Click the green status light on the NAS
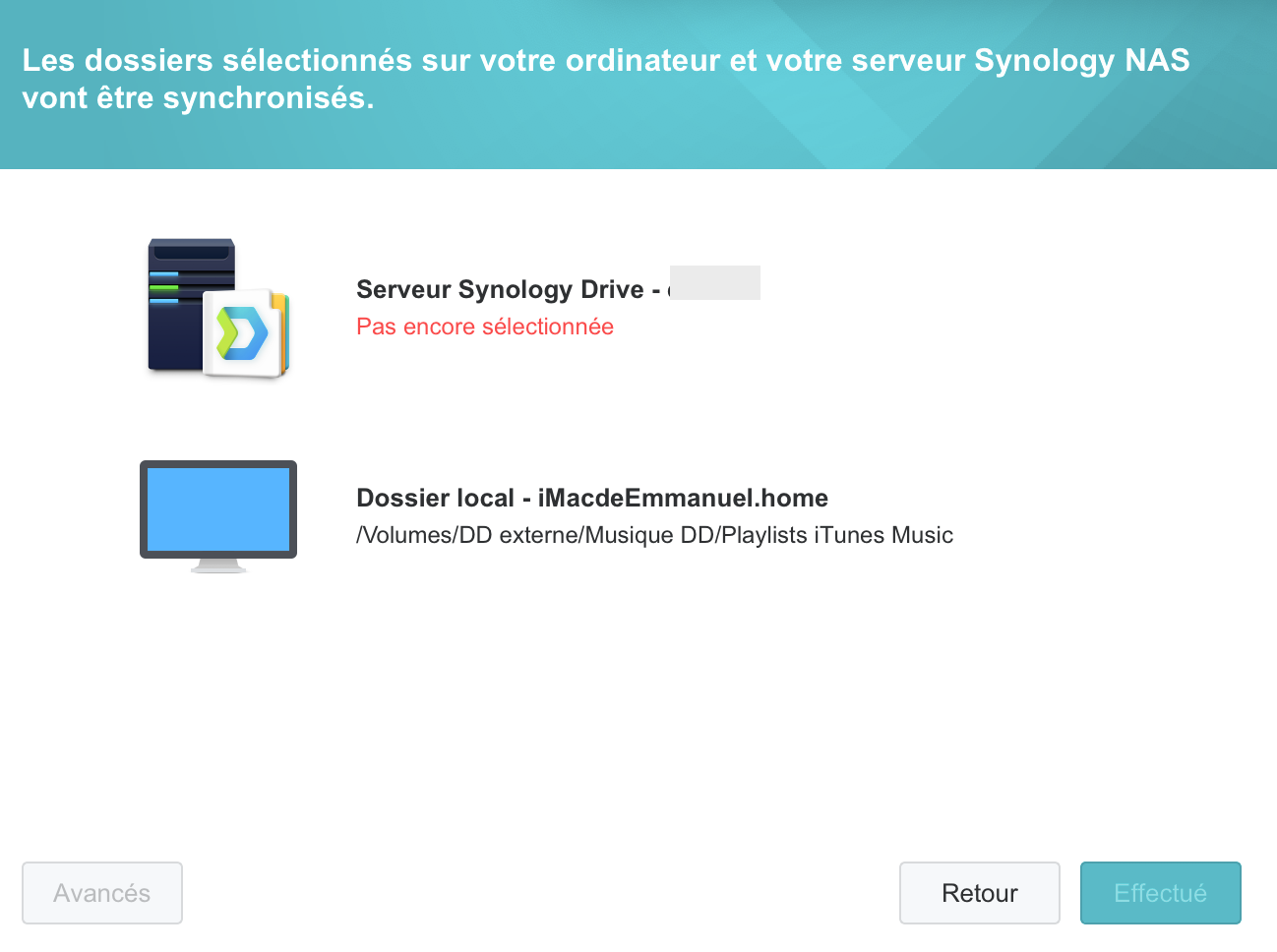 [163, 287]
